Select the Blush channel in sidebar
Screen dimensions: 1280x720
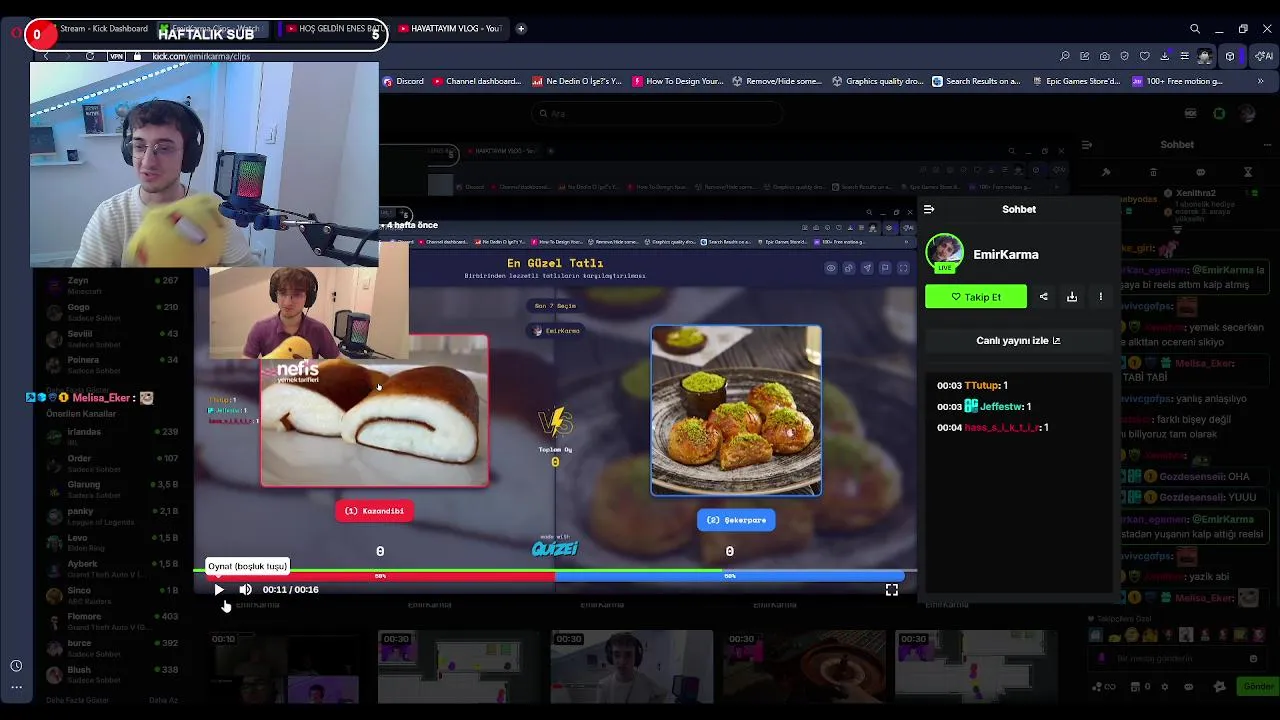coord(112,675)
